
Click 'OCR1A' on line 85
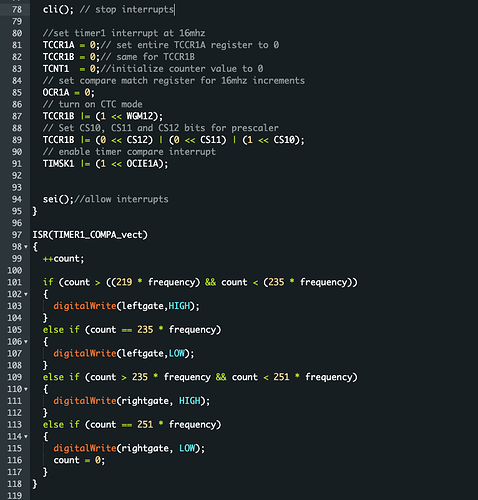56,92
